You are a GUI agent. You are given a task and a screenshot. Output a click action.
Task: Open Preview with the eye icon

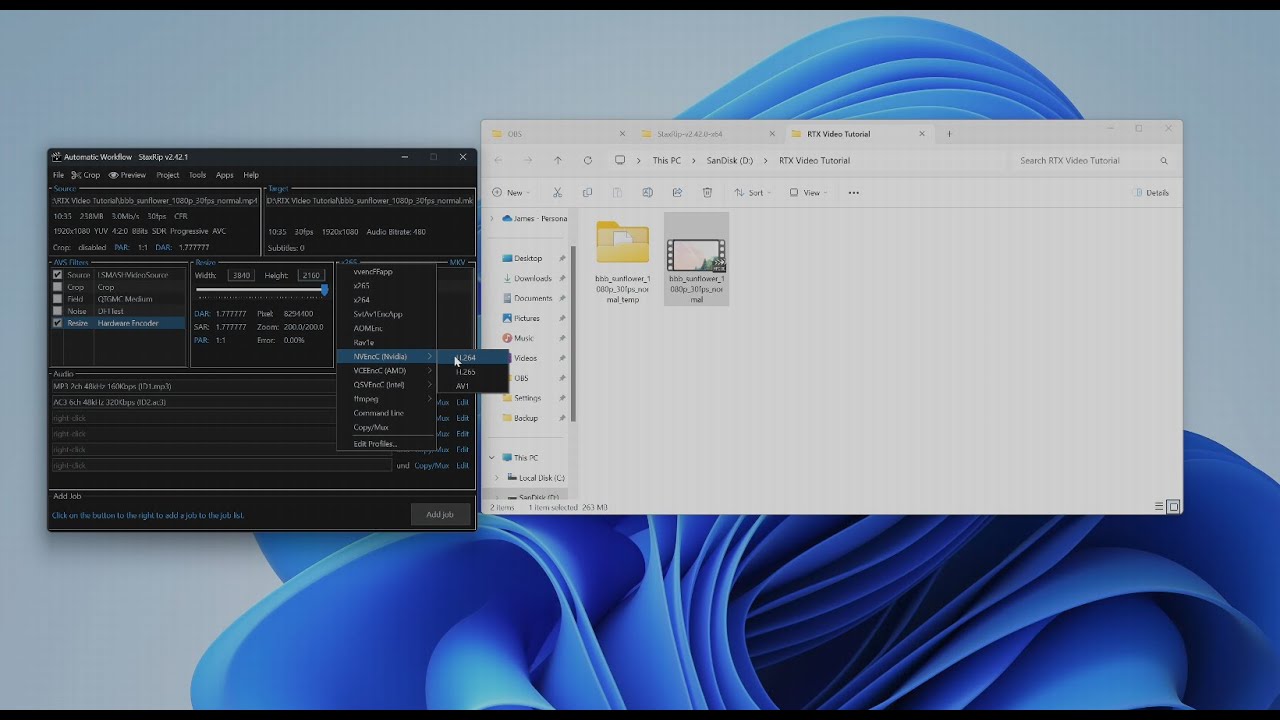tap(113, 175)
